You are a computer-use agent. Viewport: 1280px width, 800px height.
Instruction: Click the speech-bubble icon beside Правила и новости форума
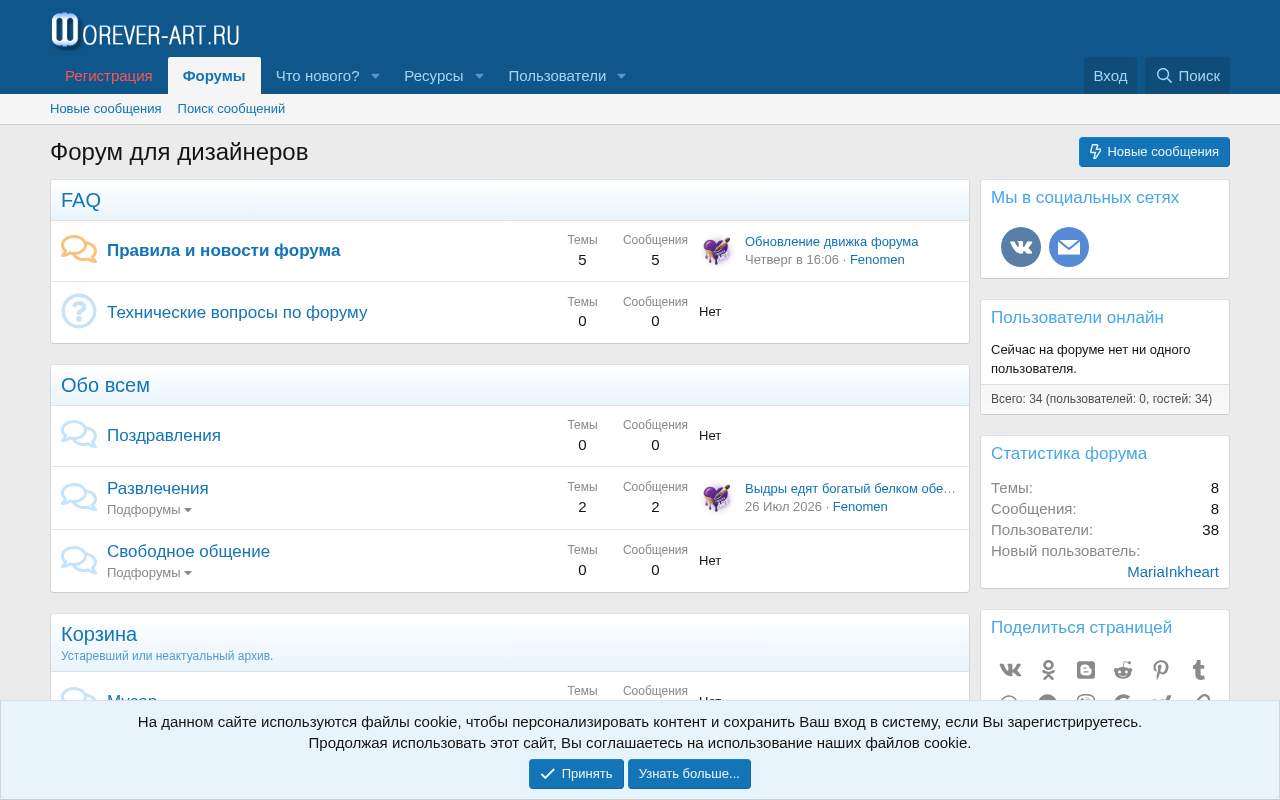tap(79, 250)
